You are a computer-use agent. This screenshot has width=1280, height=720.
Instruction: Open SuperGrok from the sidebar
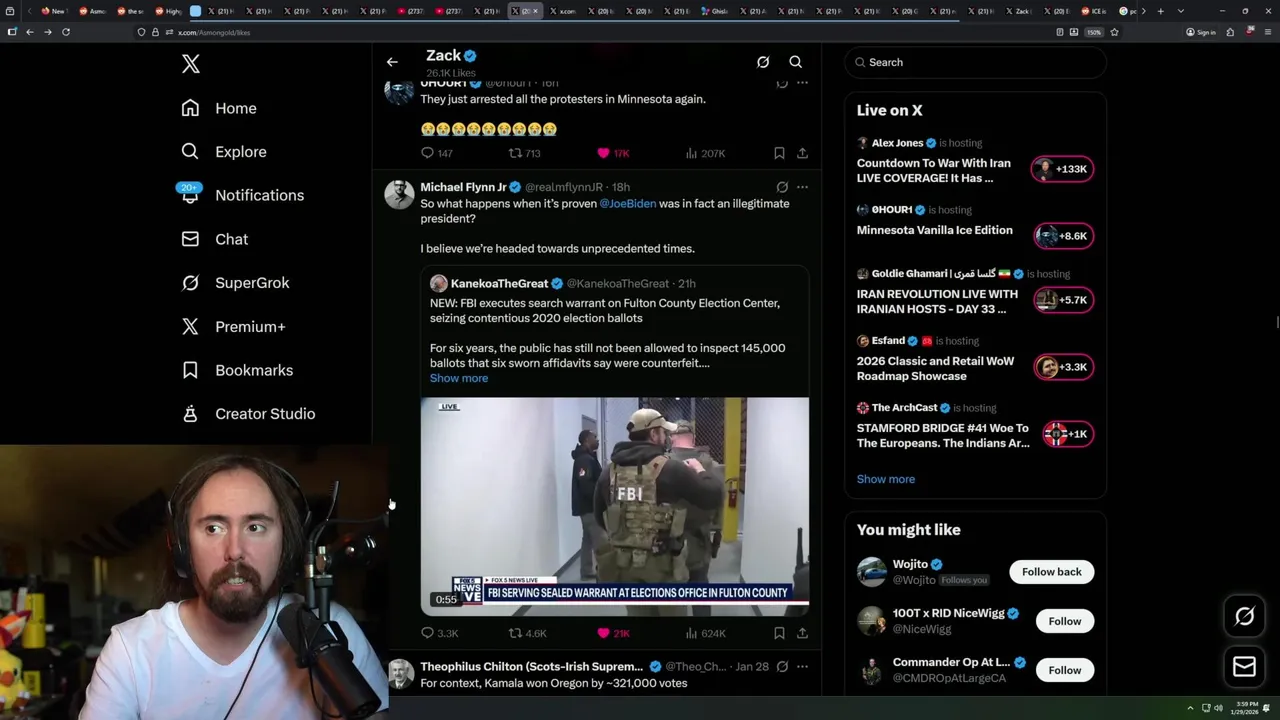point(235,283)
